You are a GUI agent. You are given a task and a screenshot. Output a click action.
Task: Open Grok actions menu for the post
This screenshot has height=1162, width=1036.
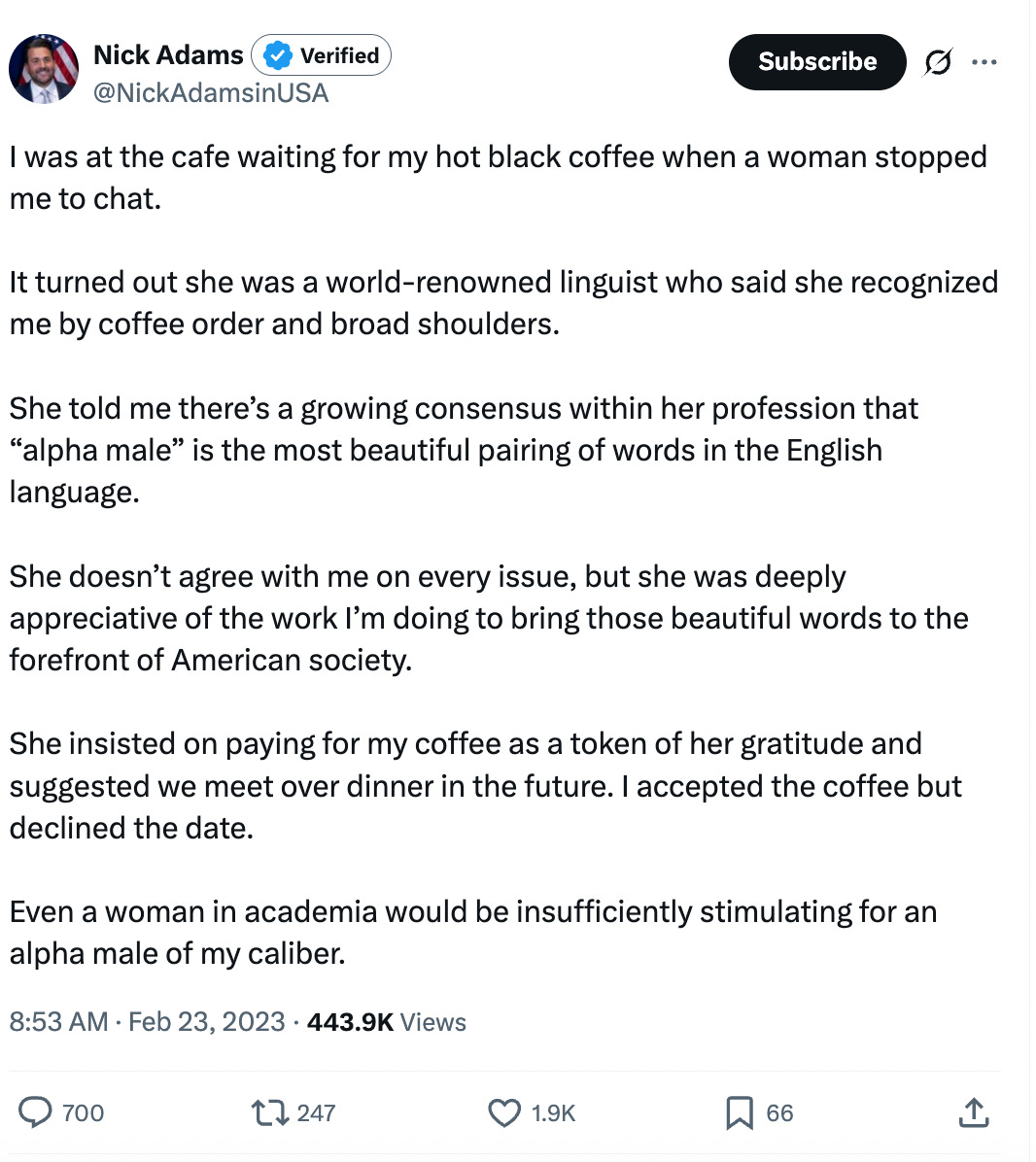[938, 61]
